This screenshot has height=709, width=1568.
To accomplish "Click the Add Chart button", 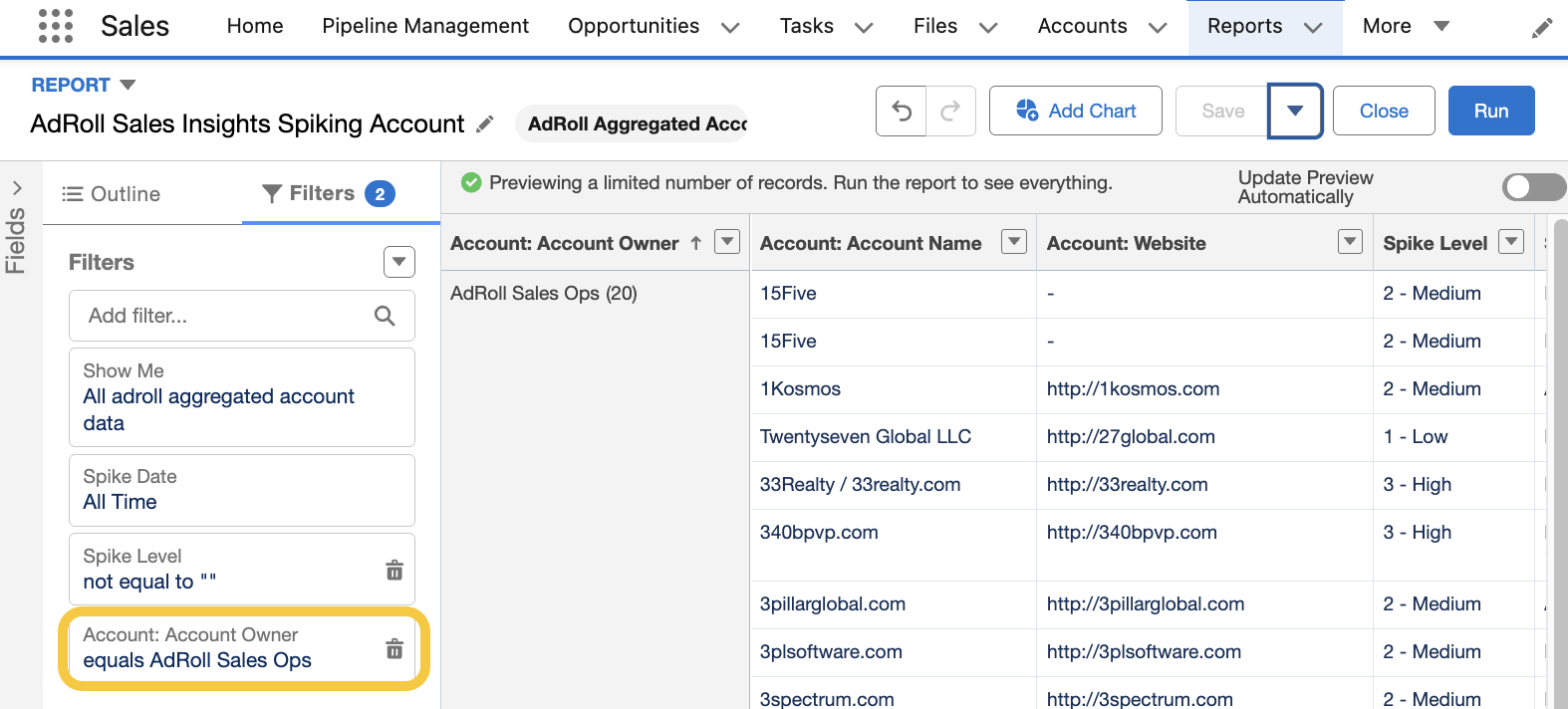I will (x=1076, y=111).
